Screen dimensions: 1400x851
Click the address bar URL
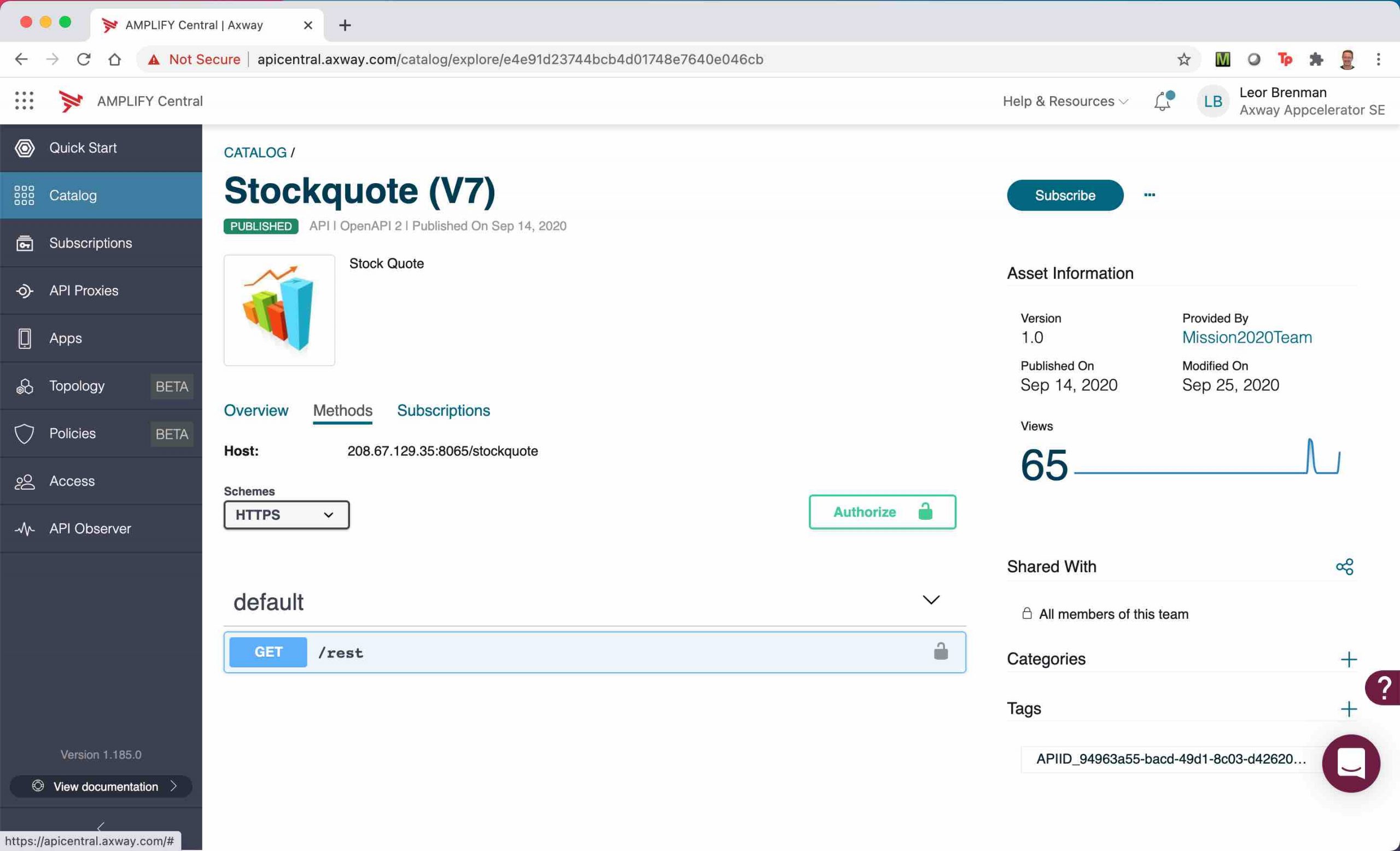510,59
